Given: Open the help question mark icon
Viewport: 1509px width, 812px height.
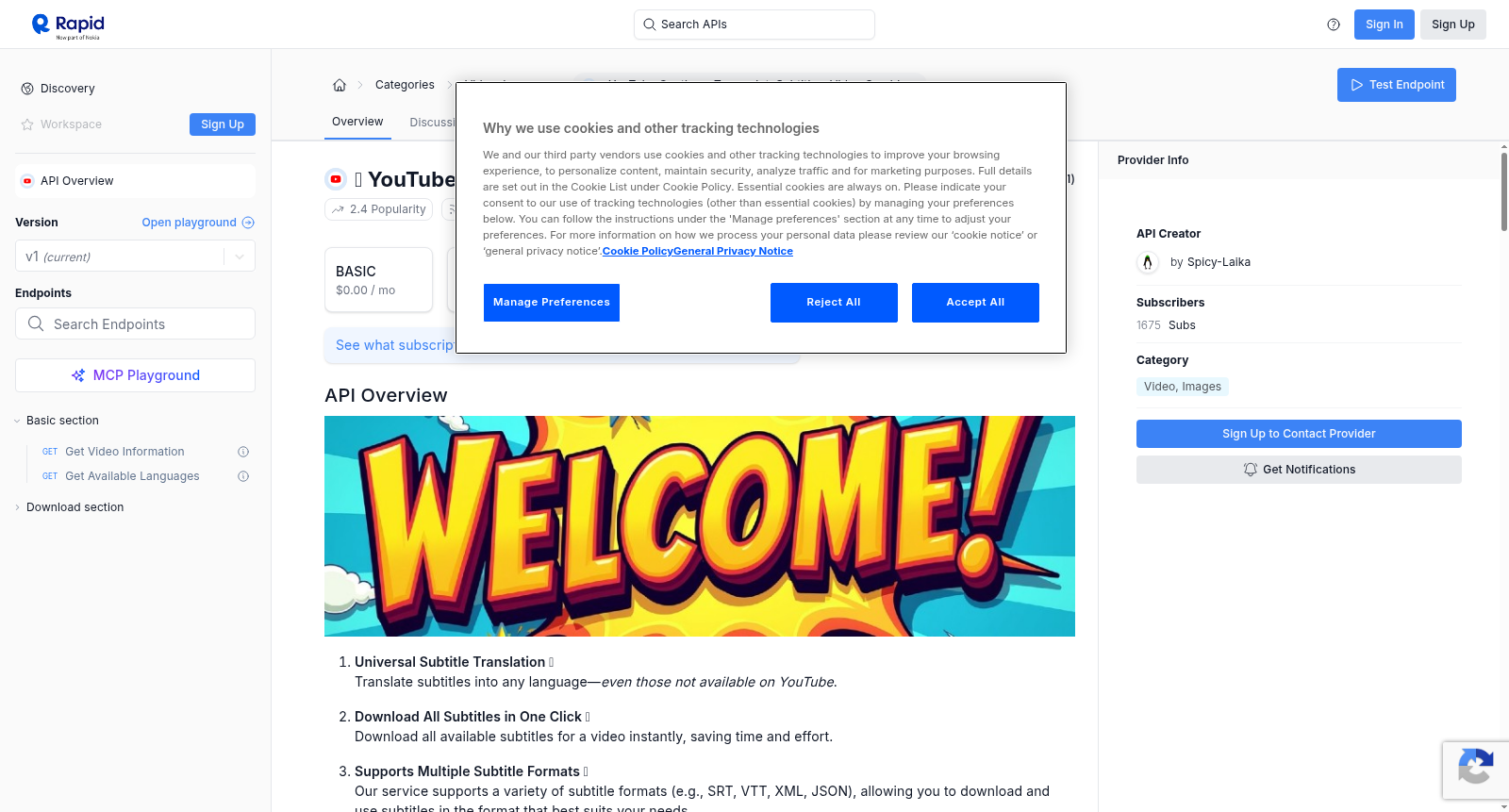Looking at the screenshot, I should click(1334, 25).
